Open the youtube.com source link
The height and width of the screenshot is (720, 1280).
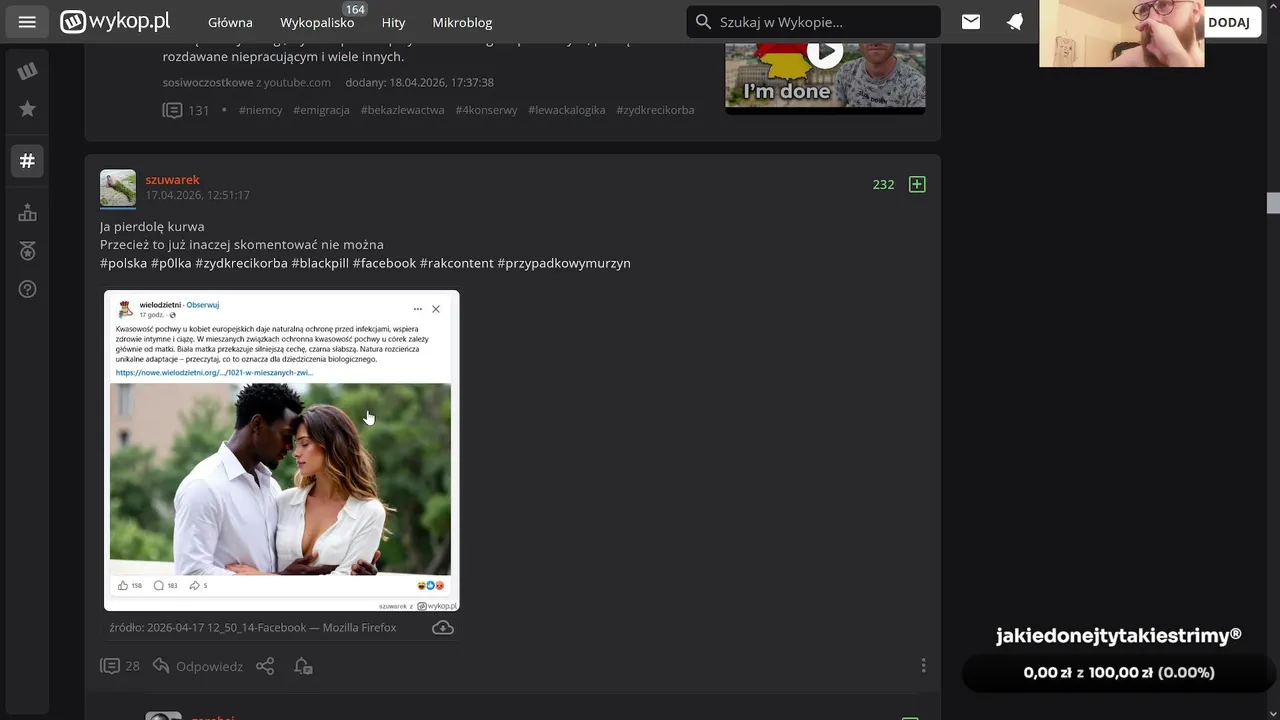pos(297,82)
